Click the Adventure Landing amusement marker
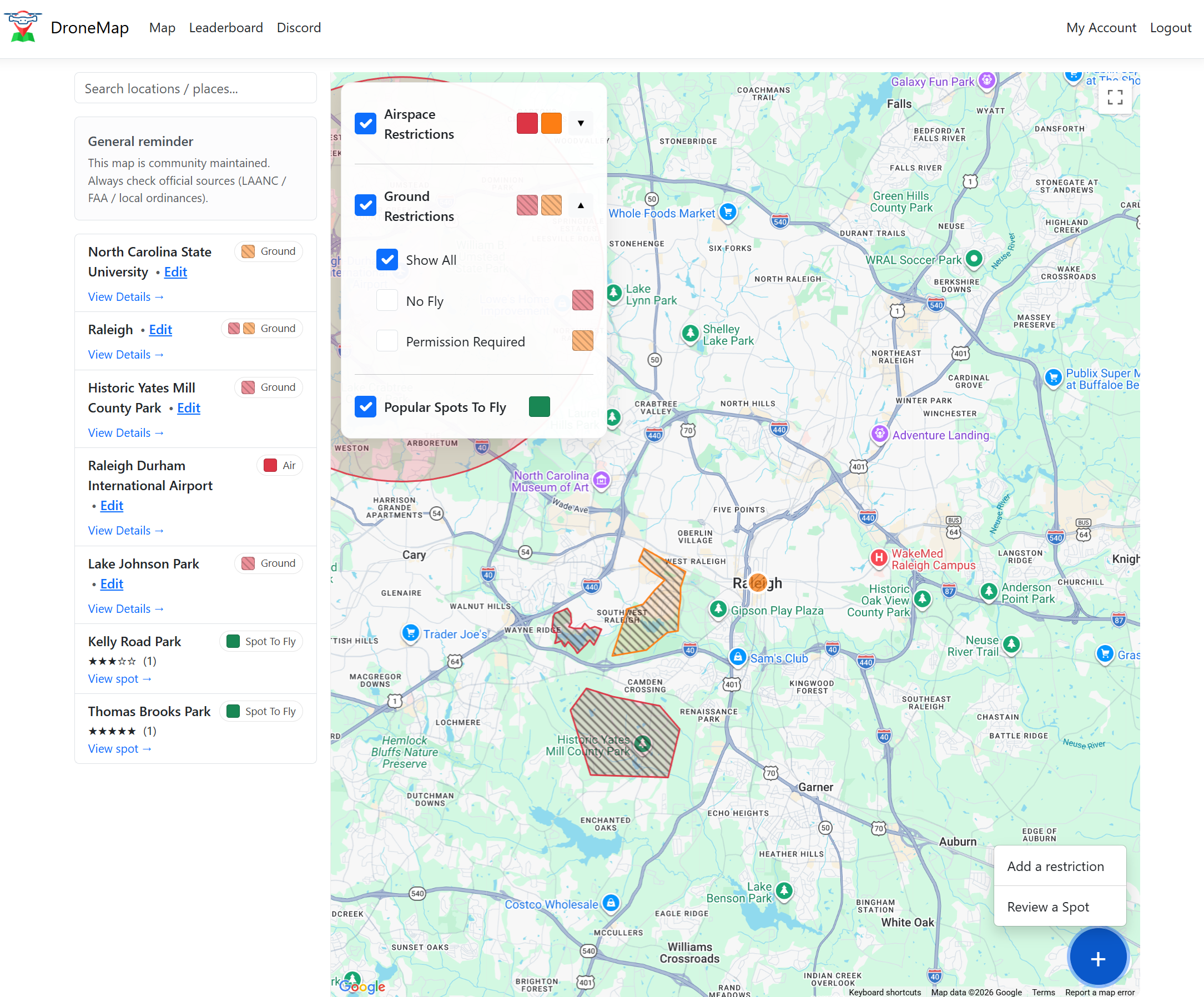This screenshot has width=1204, height=997. coord(880,435)
